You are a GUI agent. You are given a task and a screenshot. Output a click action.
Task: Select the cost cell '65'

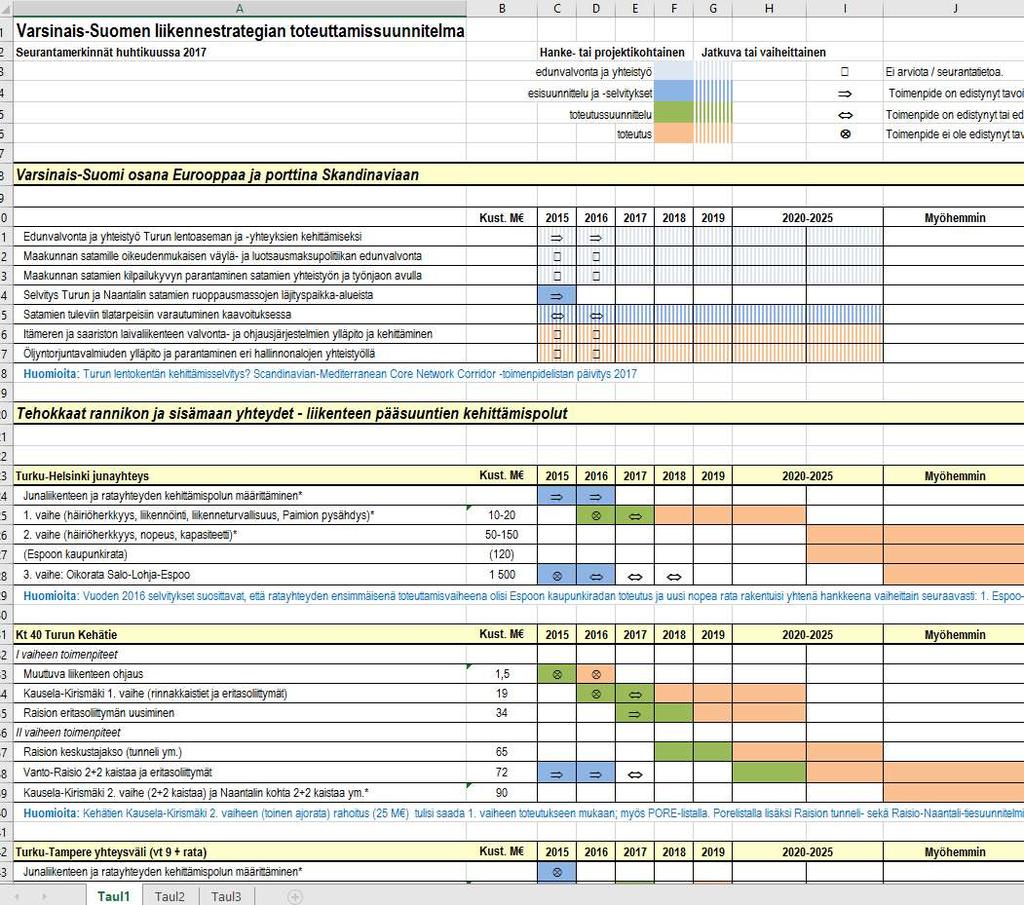(x=502, y=752)
